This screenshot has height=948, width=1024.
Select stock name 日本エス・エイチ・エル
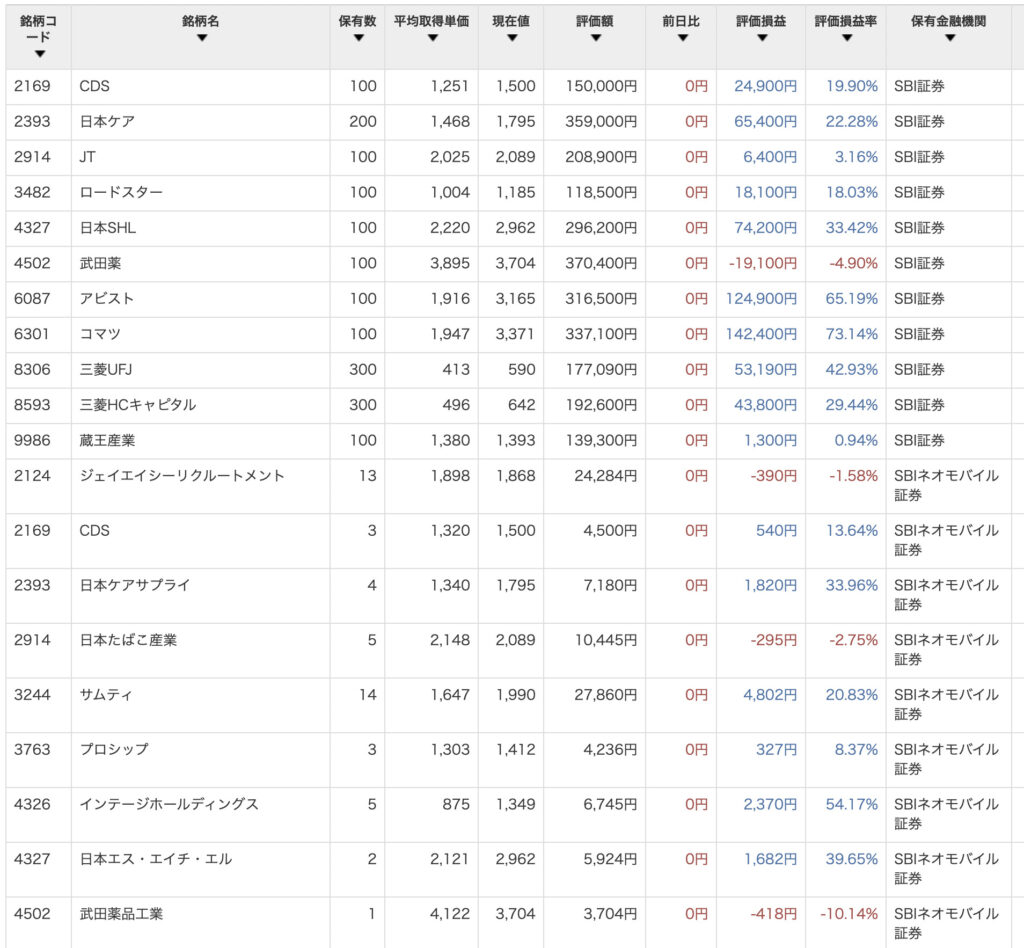pyautogui.click(x=155, y=859)
